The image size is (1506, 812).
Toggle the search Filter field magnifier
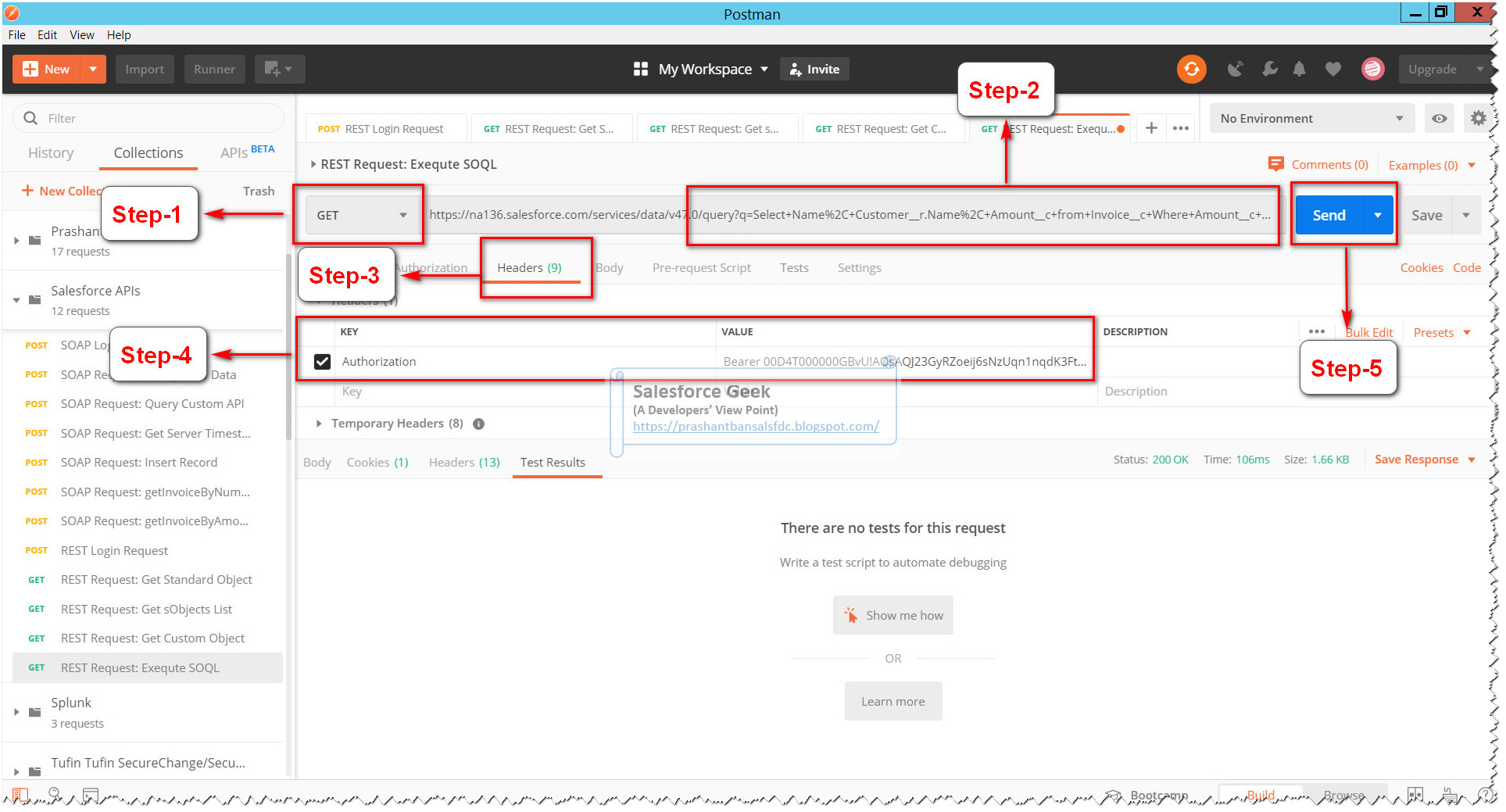tap(30, 117)
